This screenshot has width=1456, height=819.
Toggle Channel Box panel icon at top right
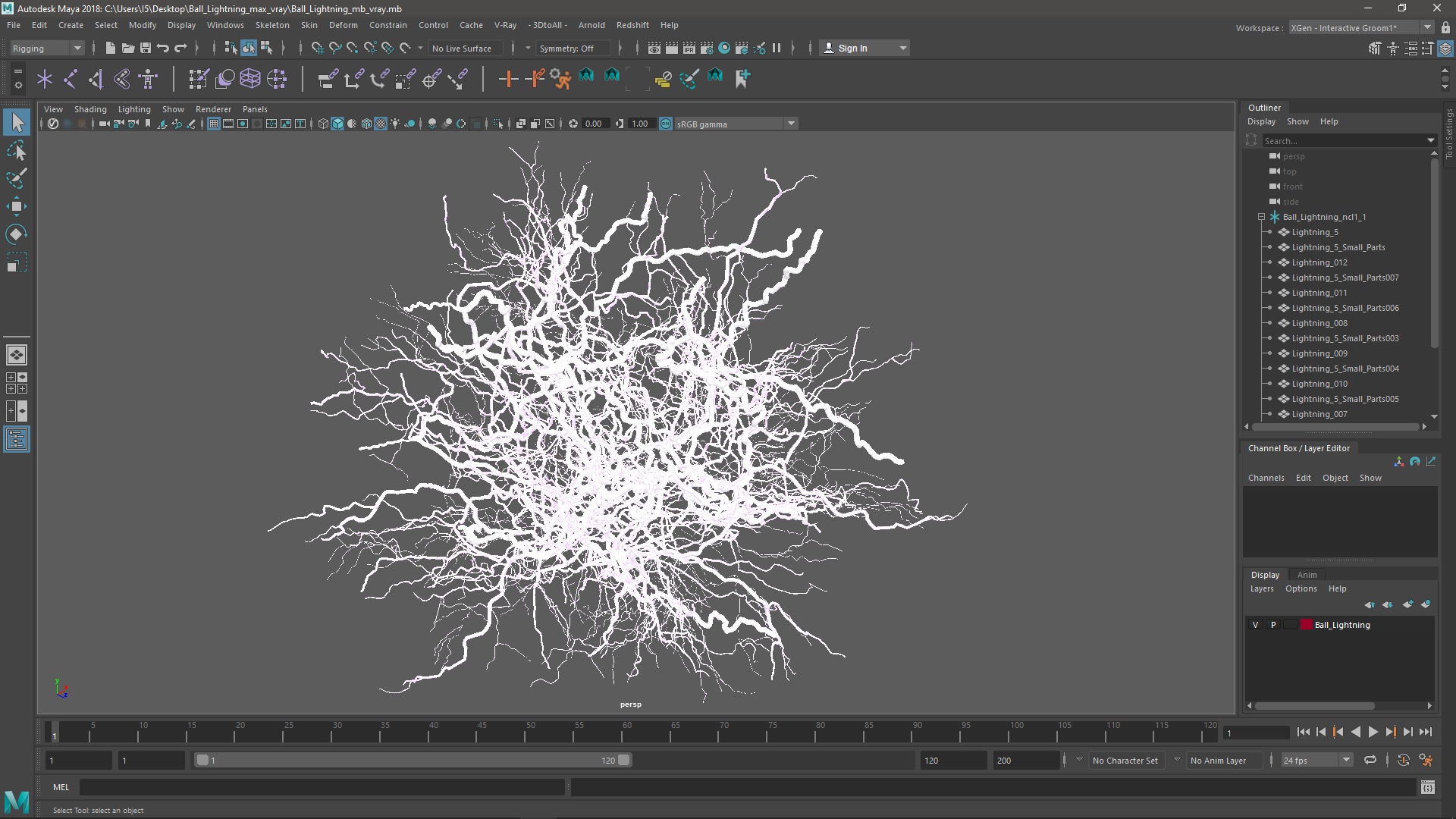[1445, 49]
